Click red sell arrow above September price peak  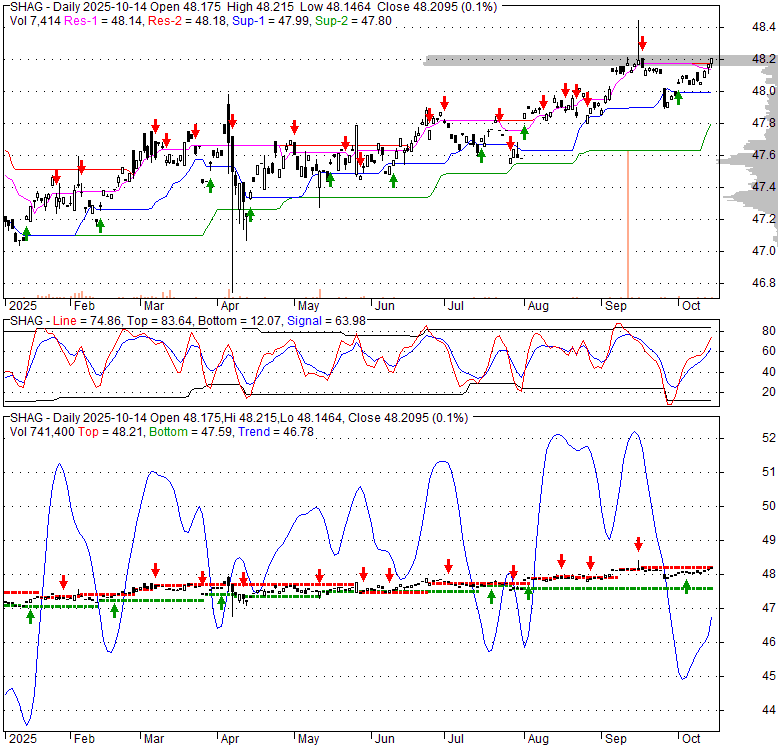point(641,44)
